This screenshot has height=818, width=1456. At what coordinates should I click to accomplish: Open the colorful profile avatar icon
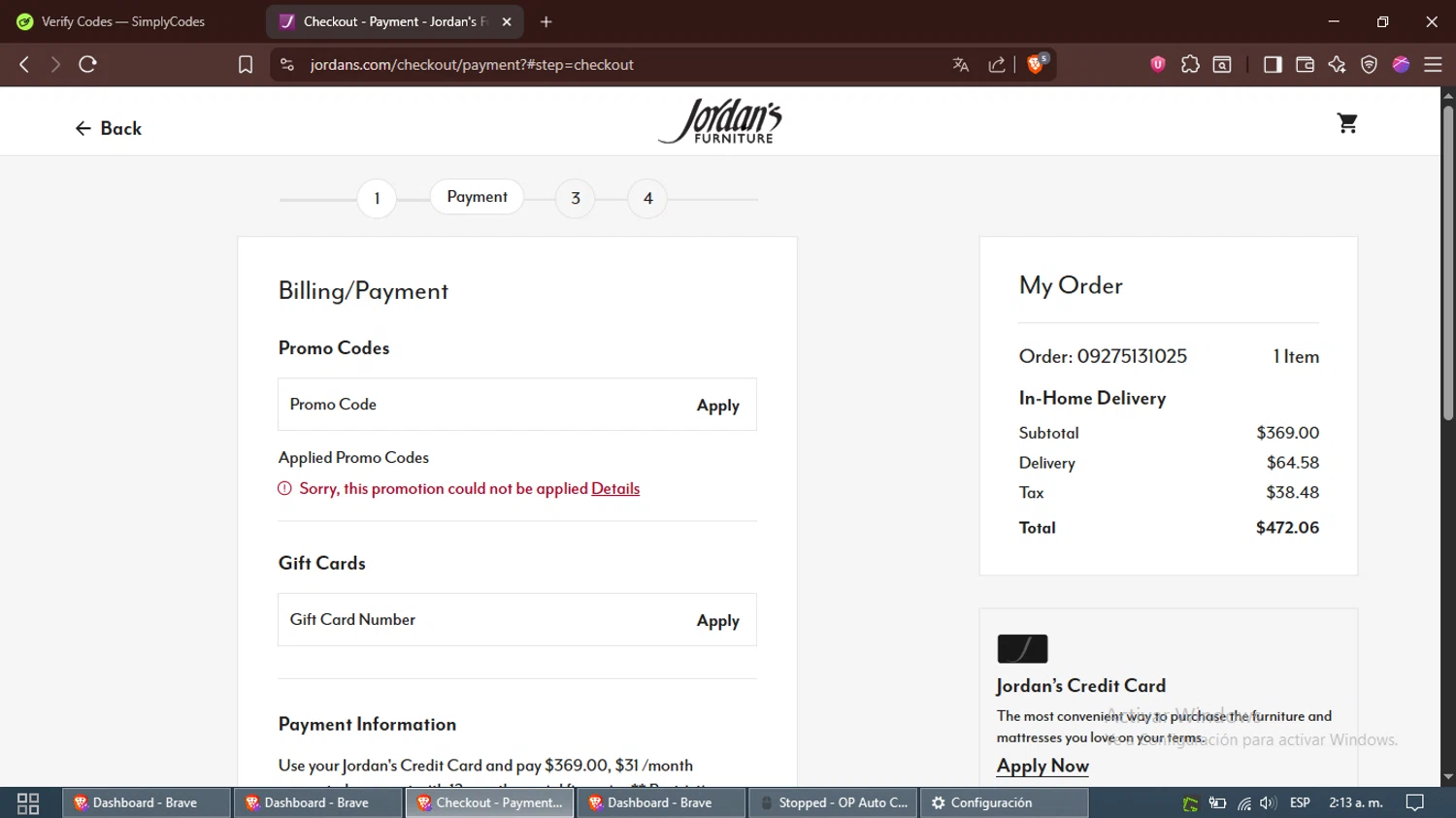[x=1401, y=64]
